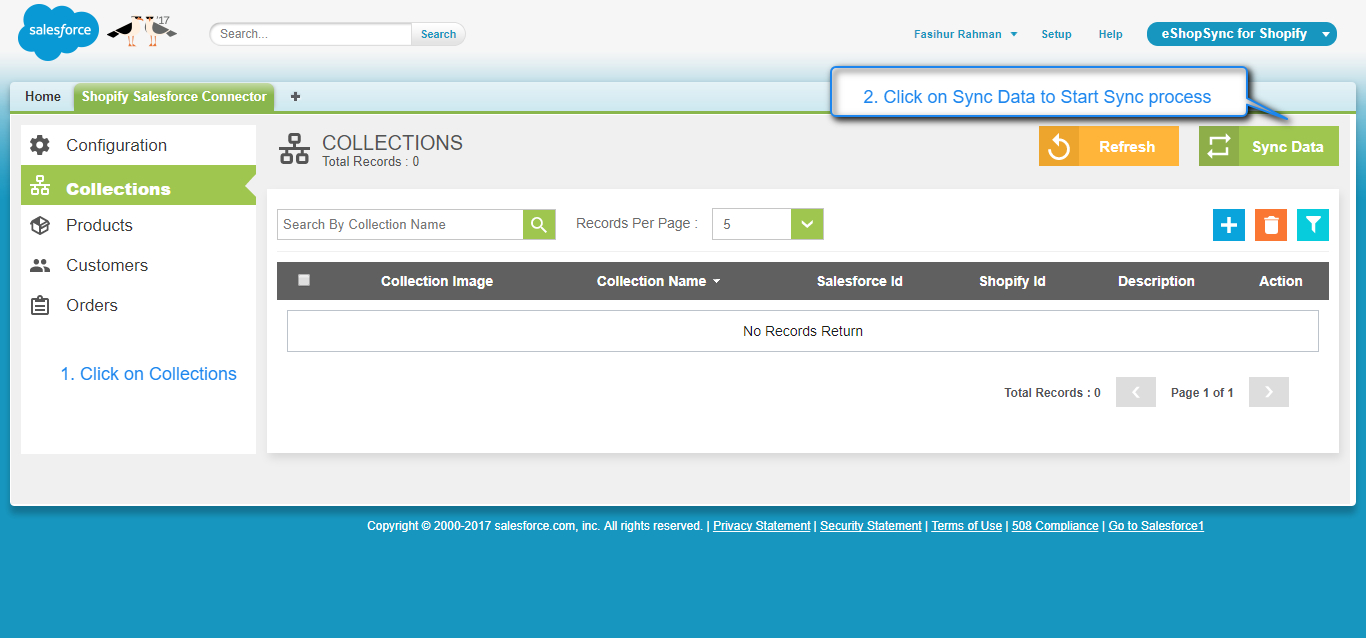The image size is (1366, 638).
Task: Click the Description column header
Action: click(1156, 281)
